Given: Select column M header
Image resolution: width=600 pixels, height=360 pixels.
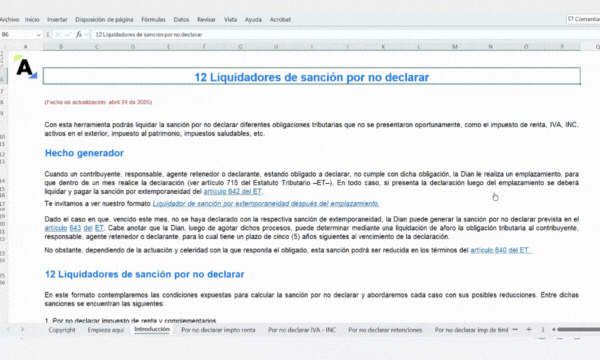Looking at the screenshot, I should (x=455, y=47).
